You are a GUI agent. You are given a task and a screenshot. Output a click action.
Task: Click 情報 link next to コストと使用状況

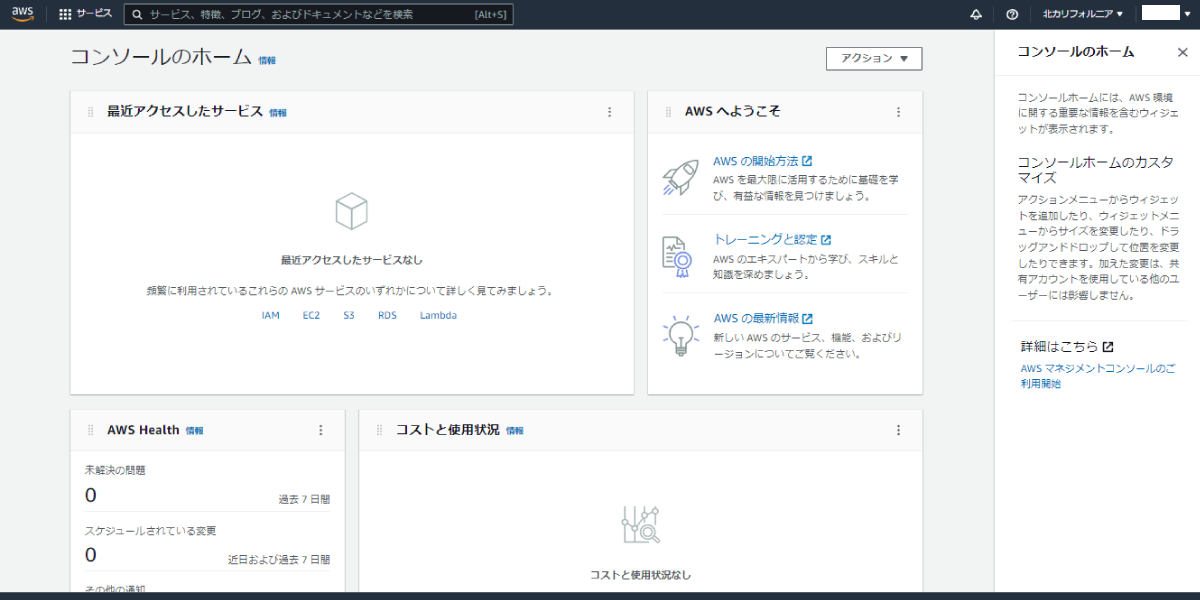(x=514, y=431)
